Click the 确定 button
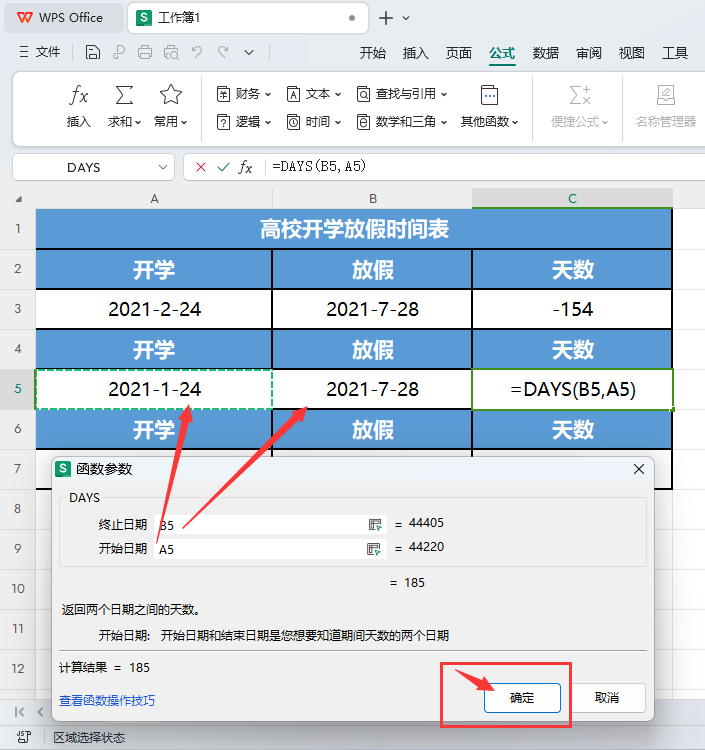 coord(522,698)
